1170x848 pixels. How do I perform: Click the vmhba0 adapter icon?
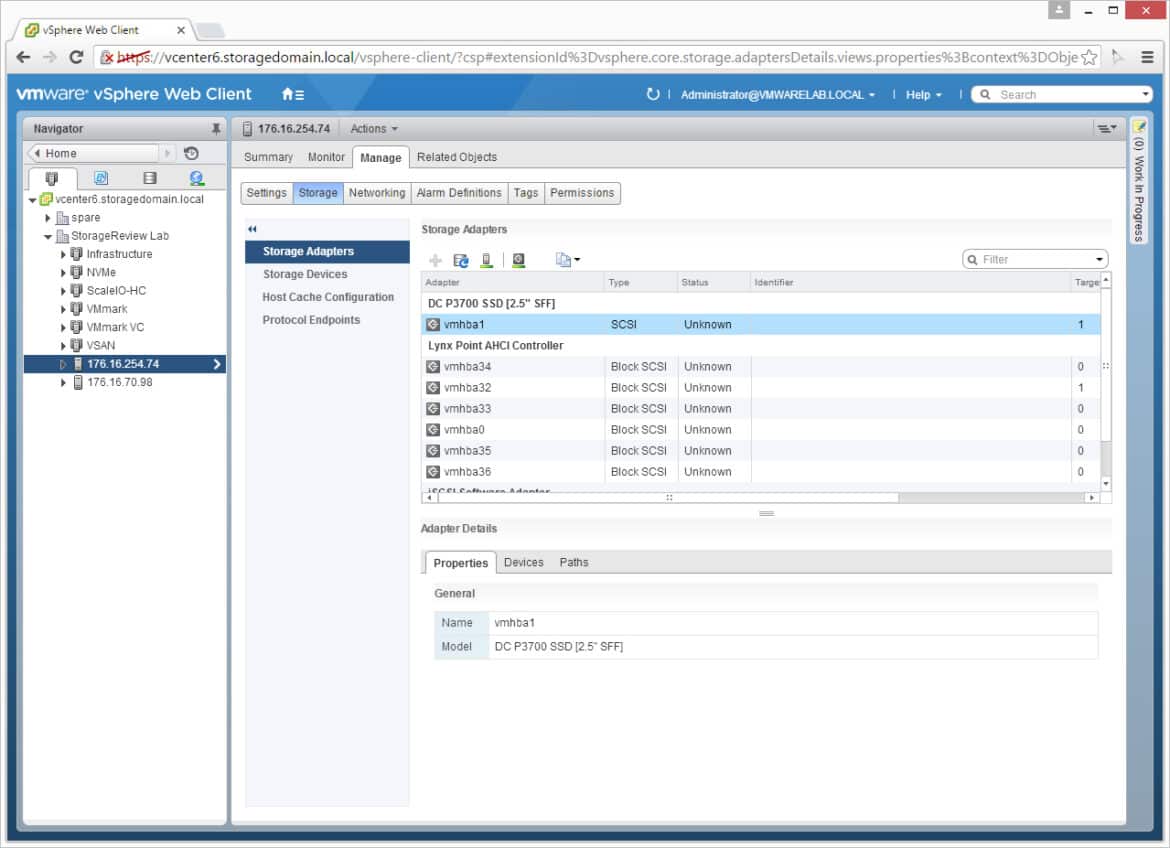click(433, 430)
